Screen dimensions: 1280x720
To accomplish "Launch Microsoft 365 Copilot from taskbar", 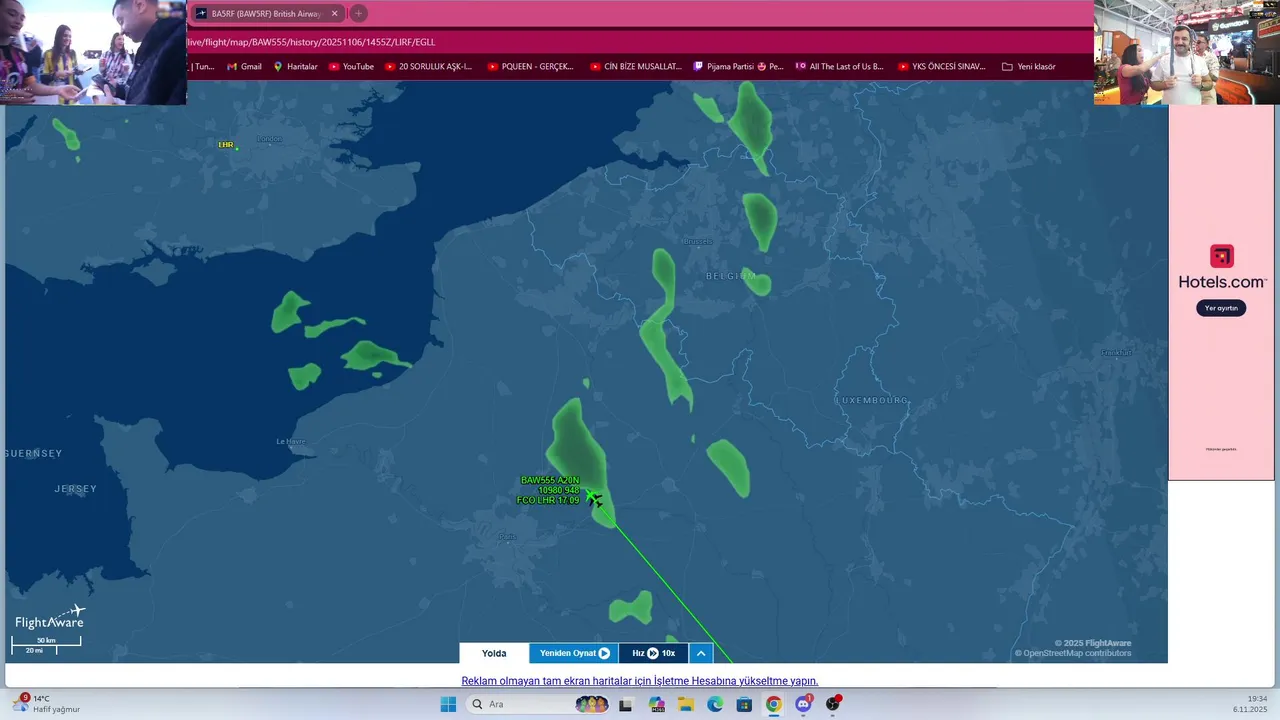I will (x=657, y=704).
